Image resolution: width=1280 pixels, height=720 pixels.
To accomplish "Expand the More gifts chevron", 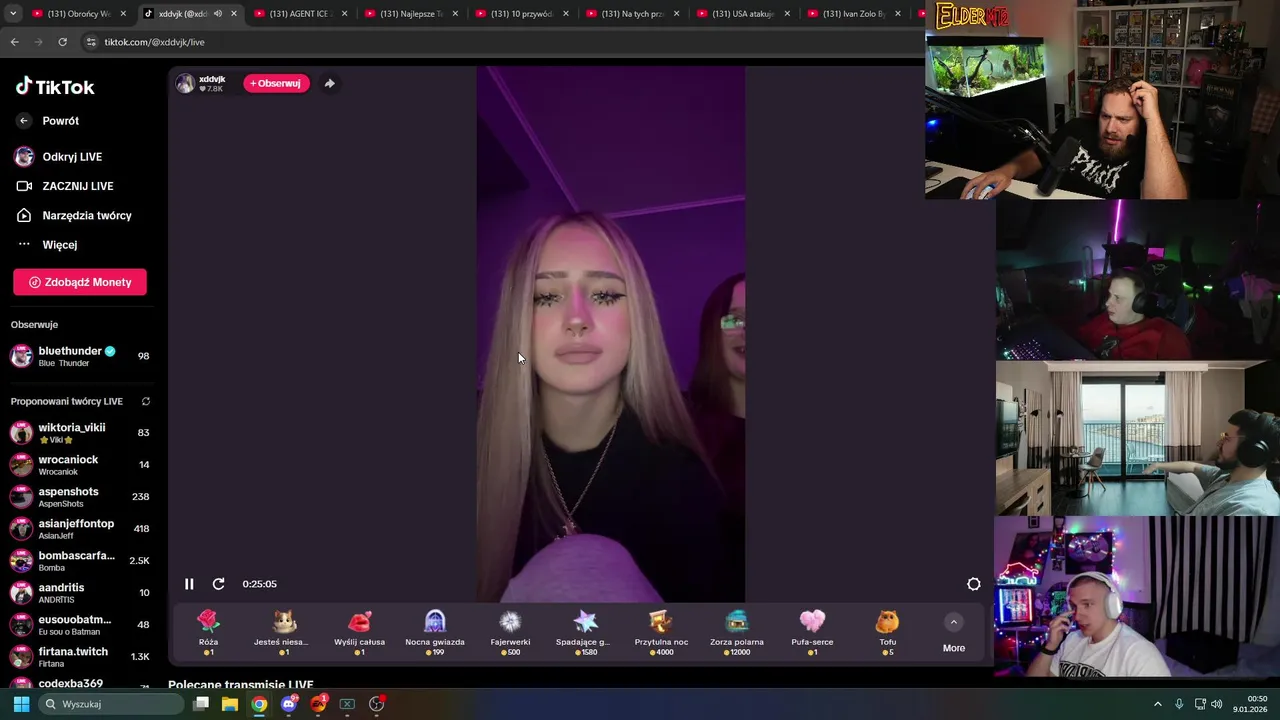I will 954,622.
